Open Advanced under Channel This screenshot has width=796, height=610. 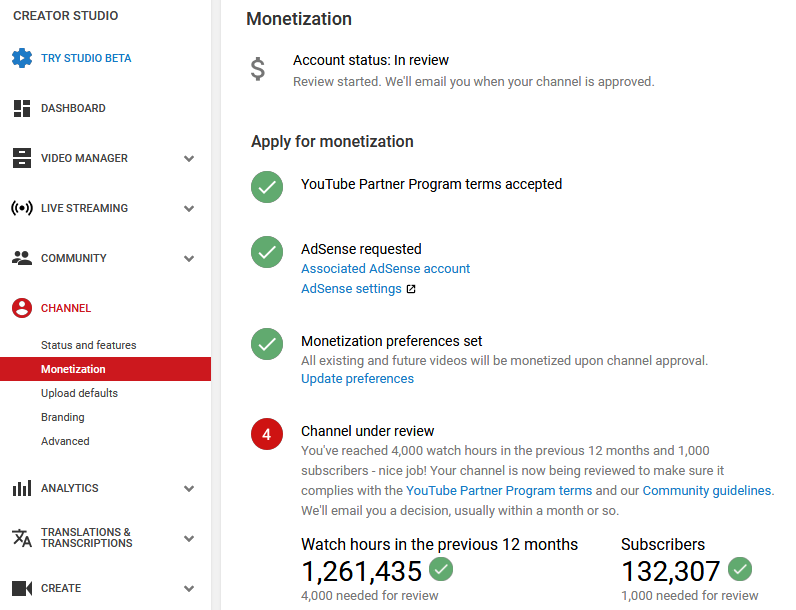[x=65, y=441]
